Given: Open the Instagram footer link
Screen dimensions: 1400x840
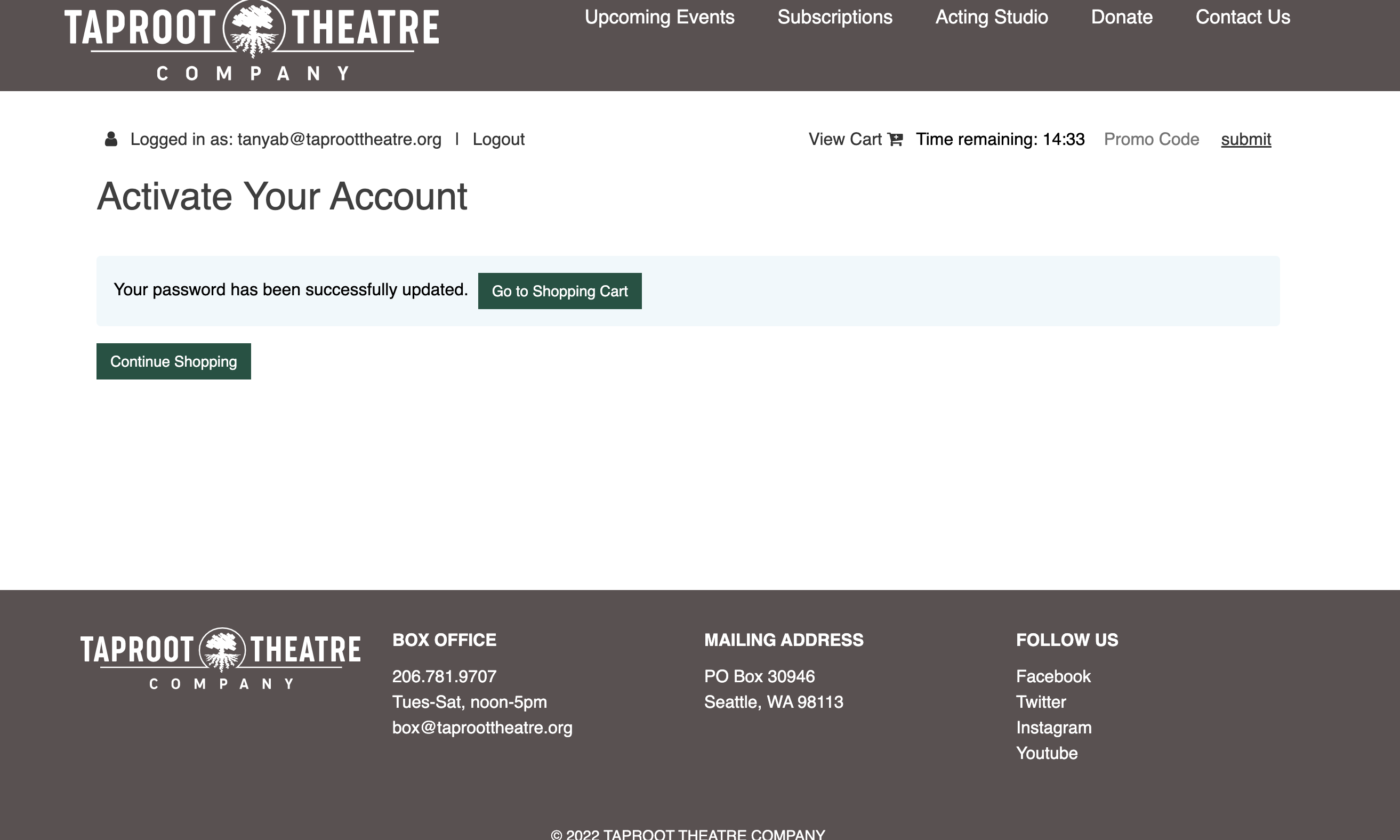Looking at the screenshot, I should pos(1054,727).
